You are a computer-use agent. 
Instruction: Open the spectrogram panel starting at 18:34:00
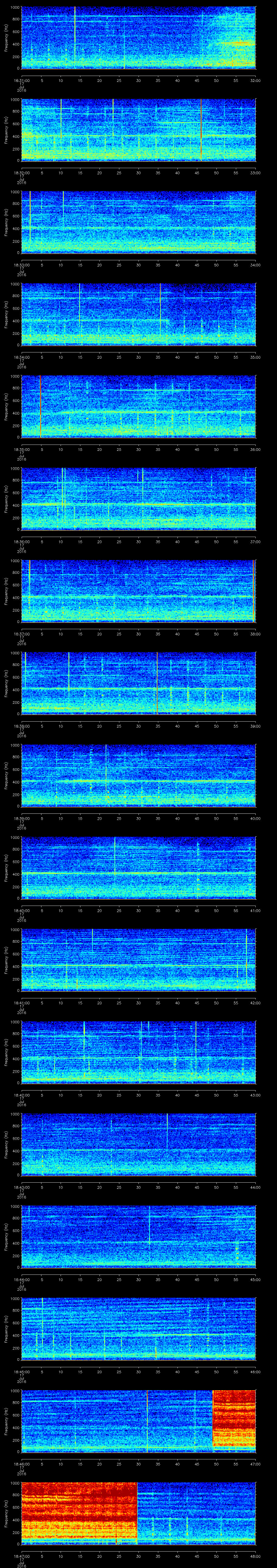pos(139,314)
